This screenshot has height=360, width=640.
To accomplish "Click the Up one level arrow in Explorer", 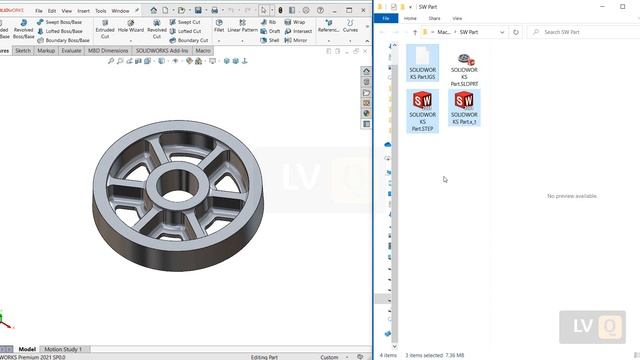I will click(x=415, y=32).
